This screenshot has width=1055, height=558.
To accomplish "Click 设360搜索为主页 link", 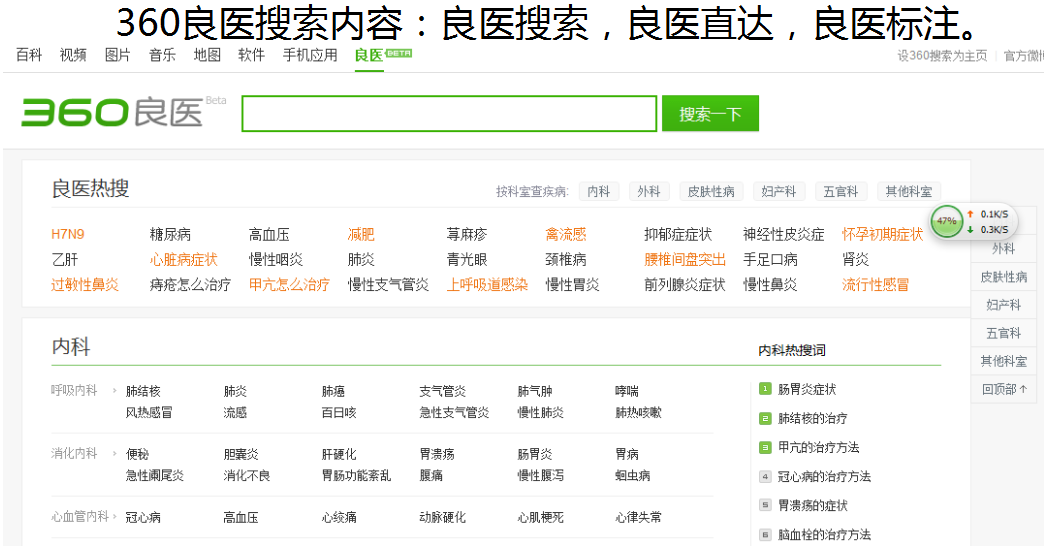I will tap(942, 56).
